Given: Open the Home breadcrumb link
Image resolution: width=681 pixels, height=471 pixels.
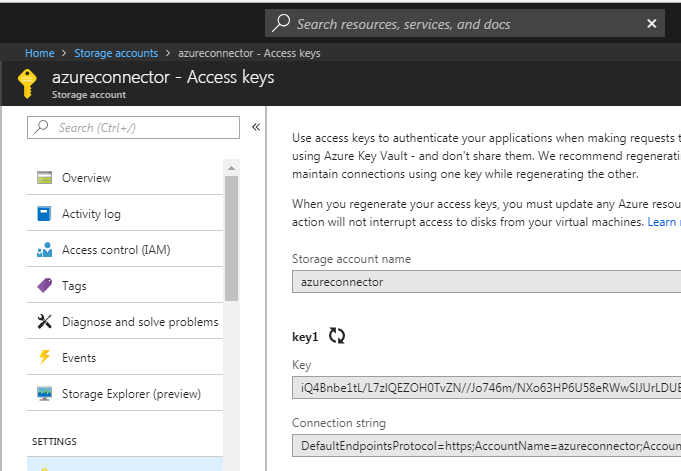Looking at the screenshot, I should click(40, 53).
